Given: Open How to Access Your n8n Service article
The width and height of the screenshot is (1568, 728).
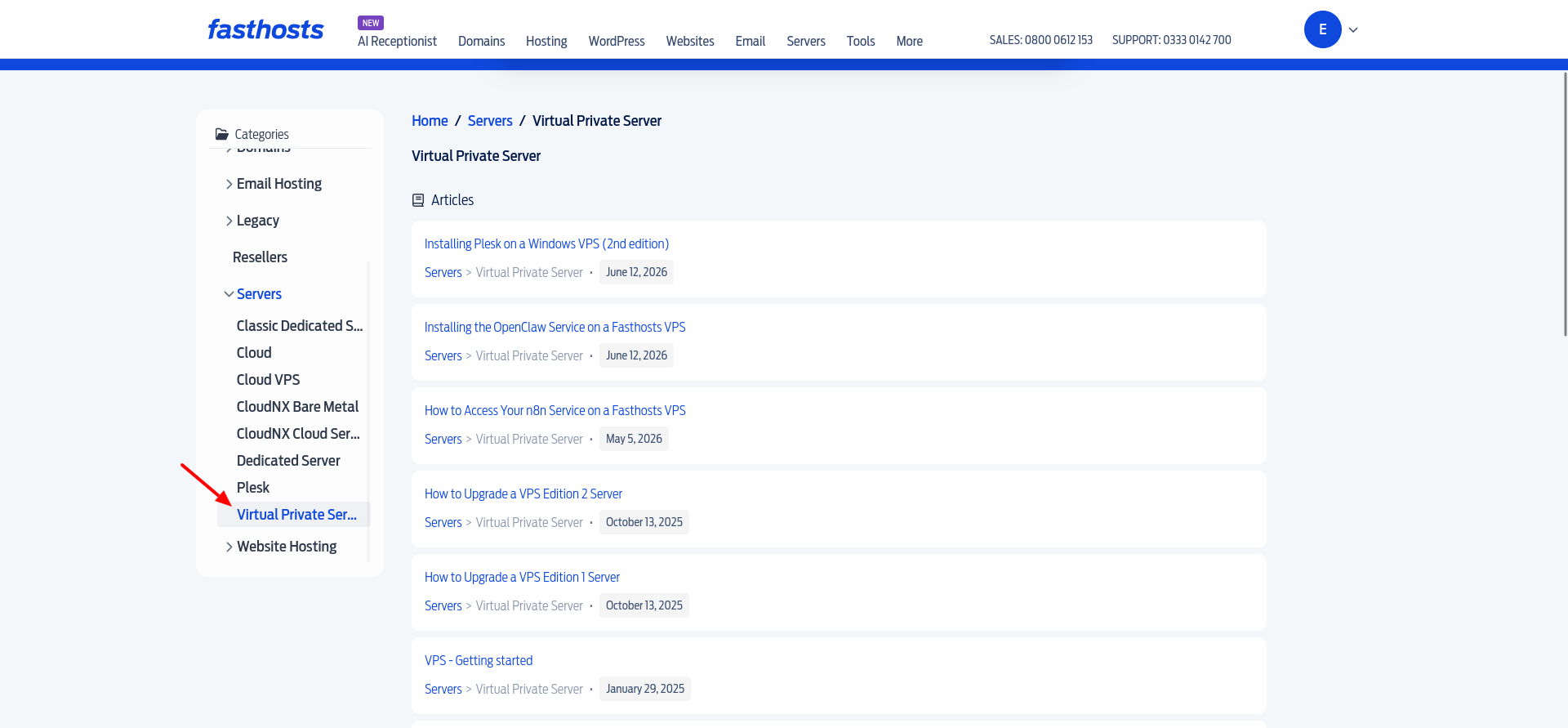Looking at the screenshot, I should [555, 411].
